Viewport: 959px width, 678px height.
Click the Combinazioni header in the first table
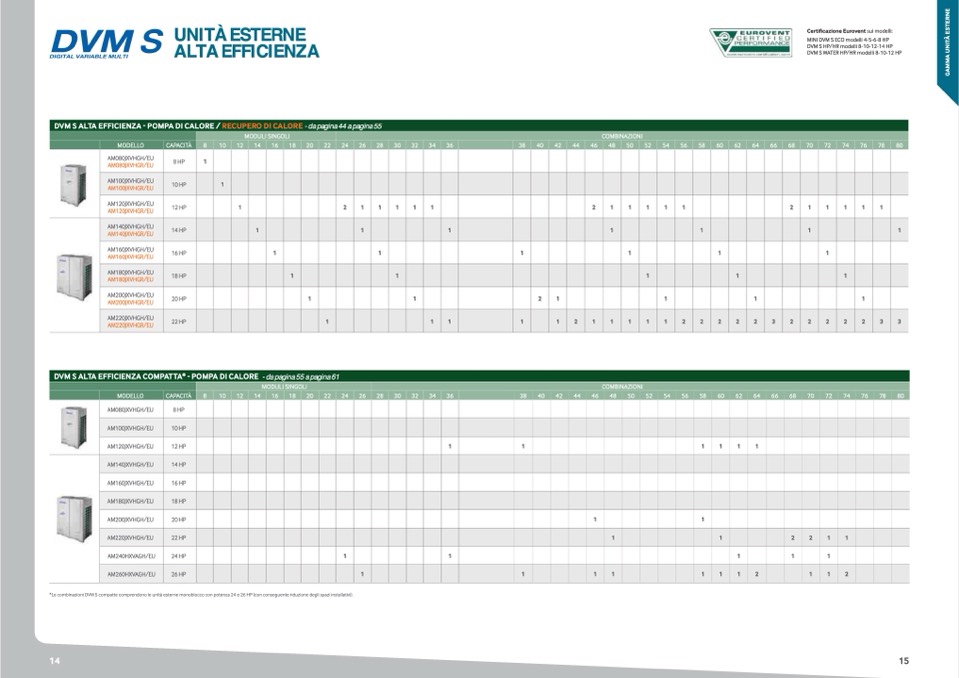point(622,135)
